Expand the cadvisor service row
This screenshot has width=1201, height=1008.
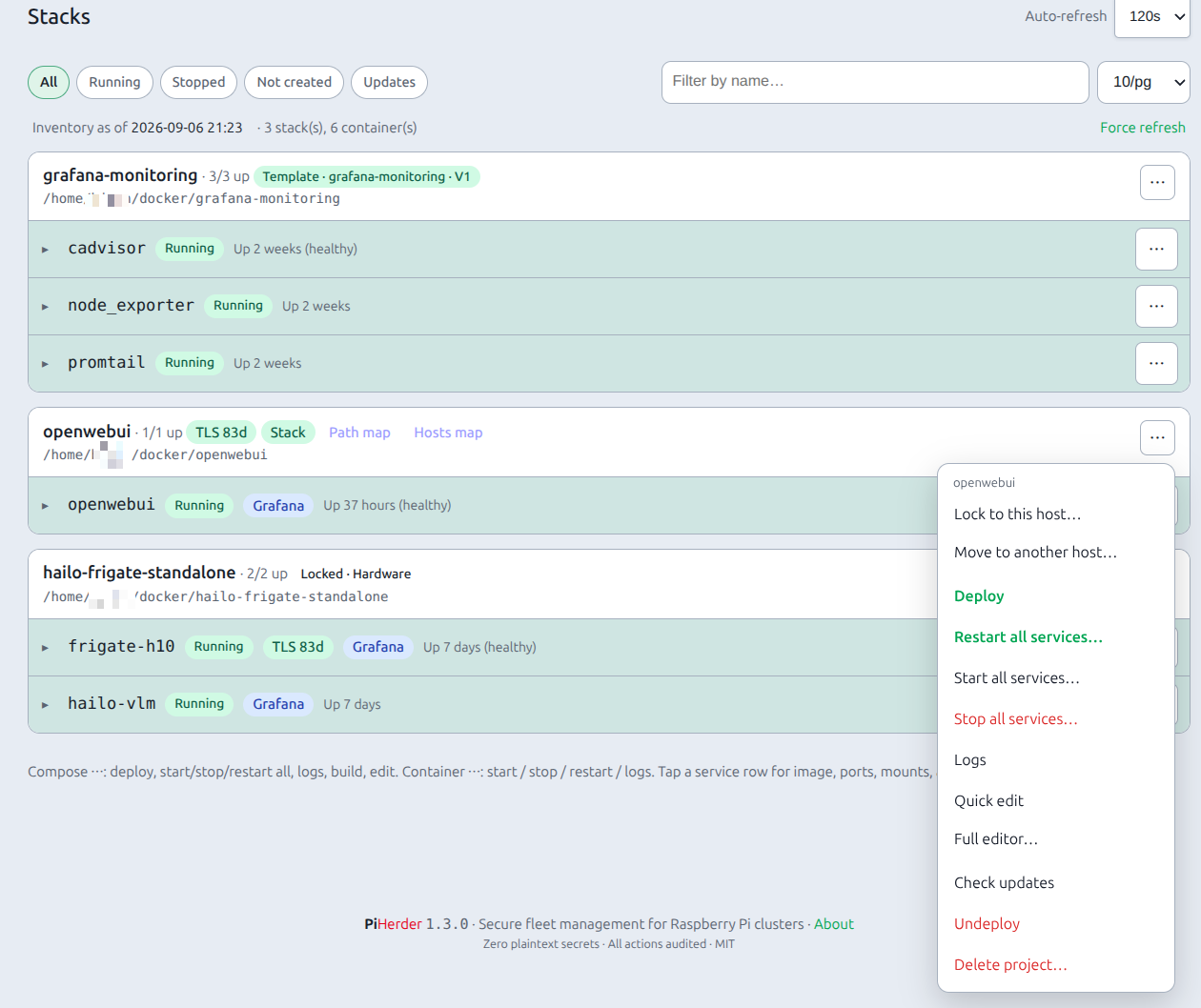(x=45, y=250)
